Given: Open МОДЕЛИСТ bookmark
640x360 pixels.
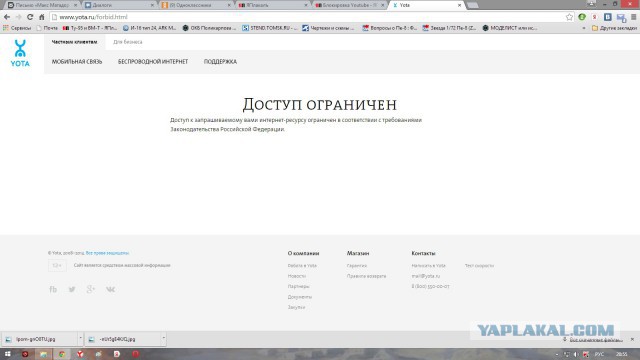Looking at the screenshot, I should (x=509, y=28).
